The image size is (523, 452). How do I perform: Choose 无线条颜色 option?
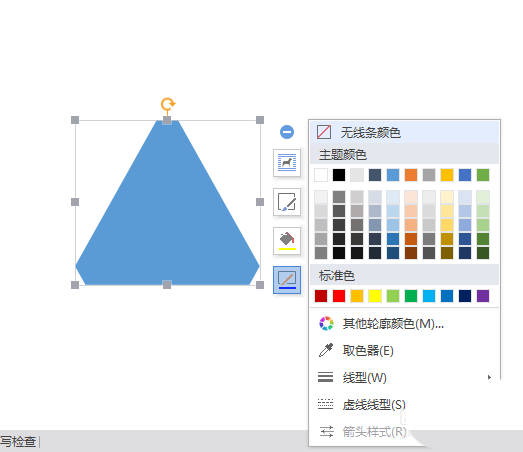coord(404,132)
